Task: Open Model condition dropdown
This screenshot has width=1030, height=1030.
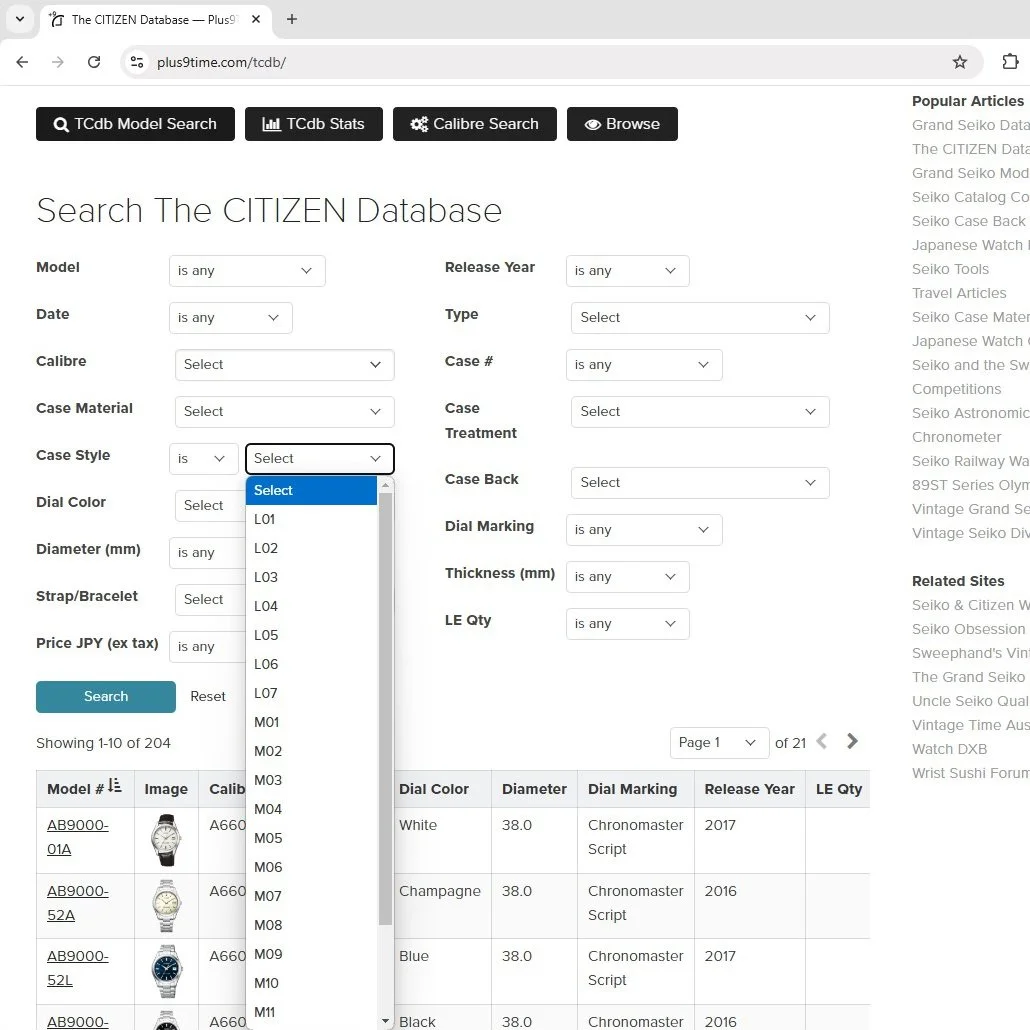Action: click(247, 271)
